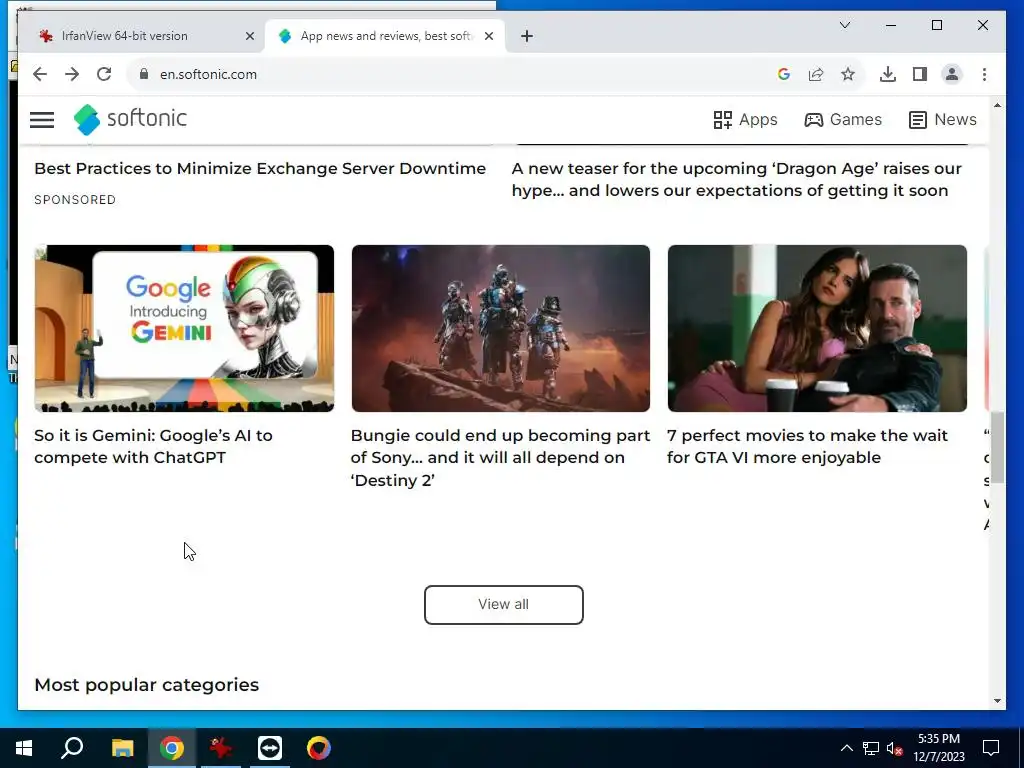Open a new browser tab
1024x768 pixels.
[x=527, y=37]
